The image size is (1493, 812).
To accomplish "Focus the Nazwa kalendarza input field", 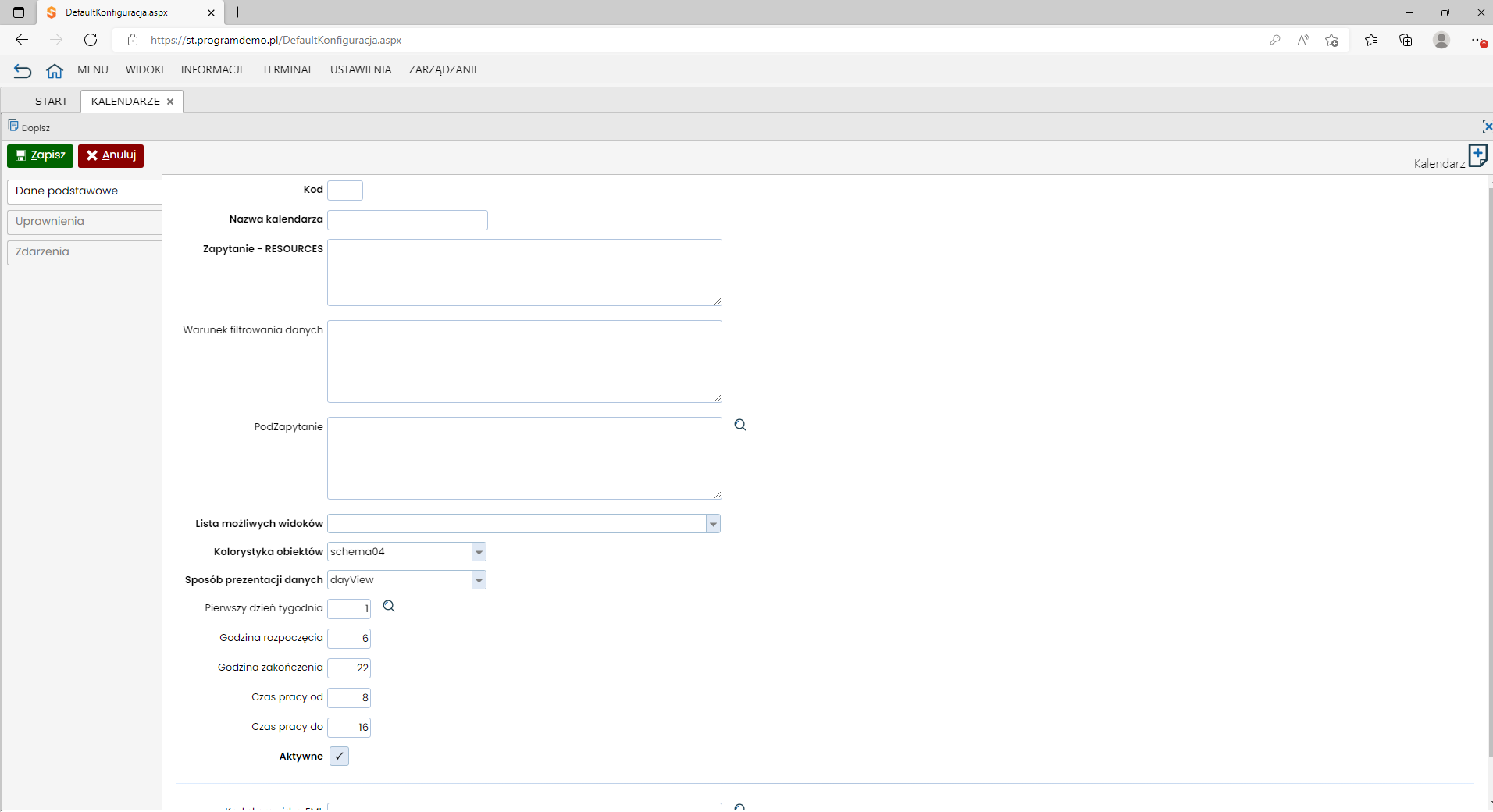I will [408, 220].
